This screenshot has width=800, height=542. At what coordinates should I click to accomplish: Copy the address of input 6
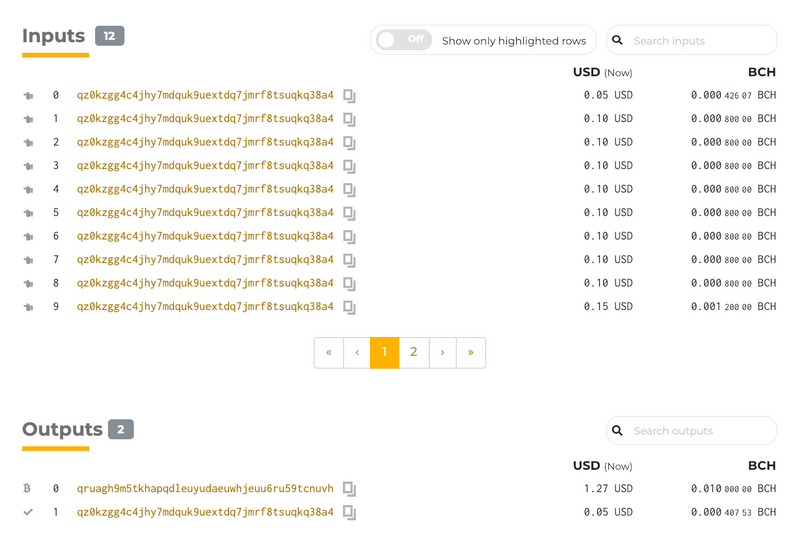(x=349, y=237)
